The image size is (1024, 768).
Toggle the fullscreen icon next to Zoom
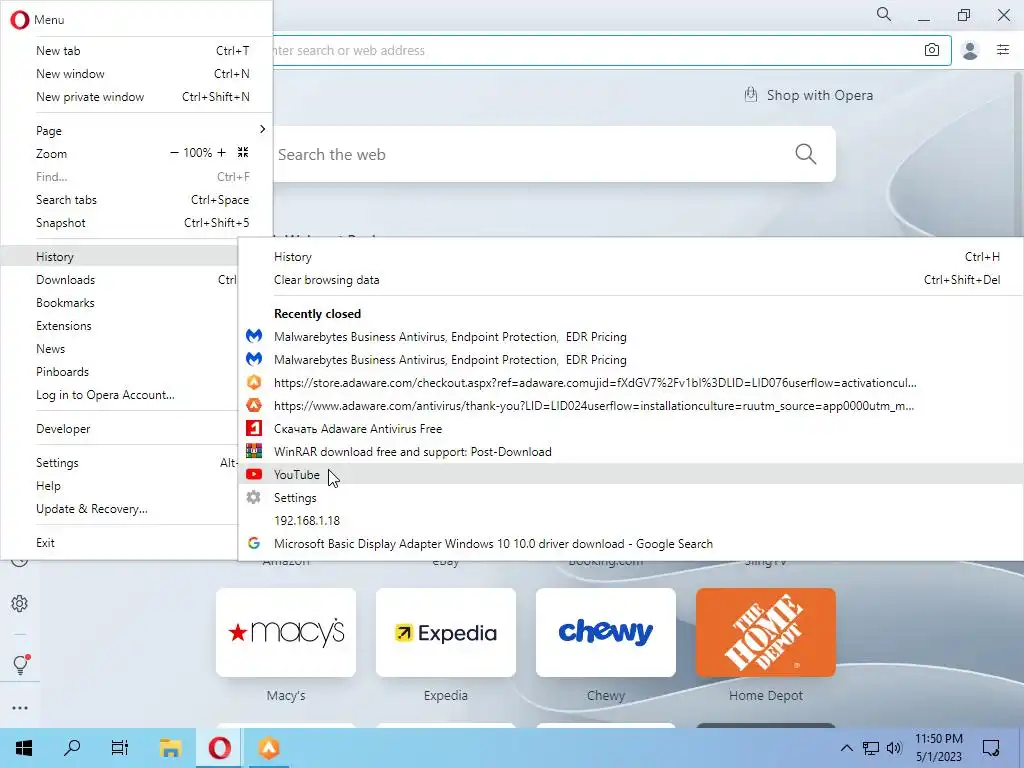point(243,153)
